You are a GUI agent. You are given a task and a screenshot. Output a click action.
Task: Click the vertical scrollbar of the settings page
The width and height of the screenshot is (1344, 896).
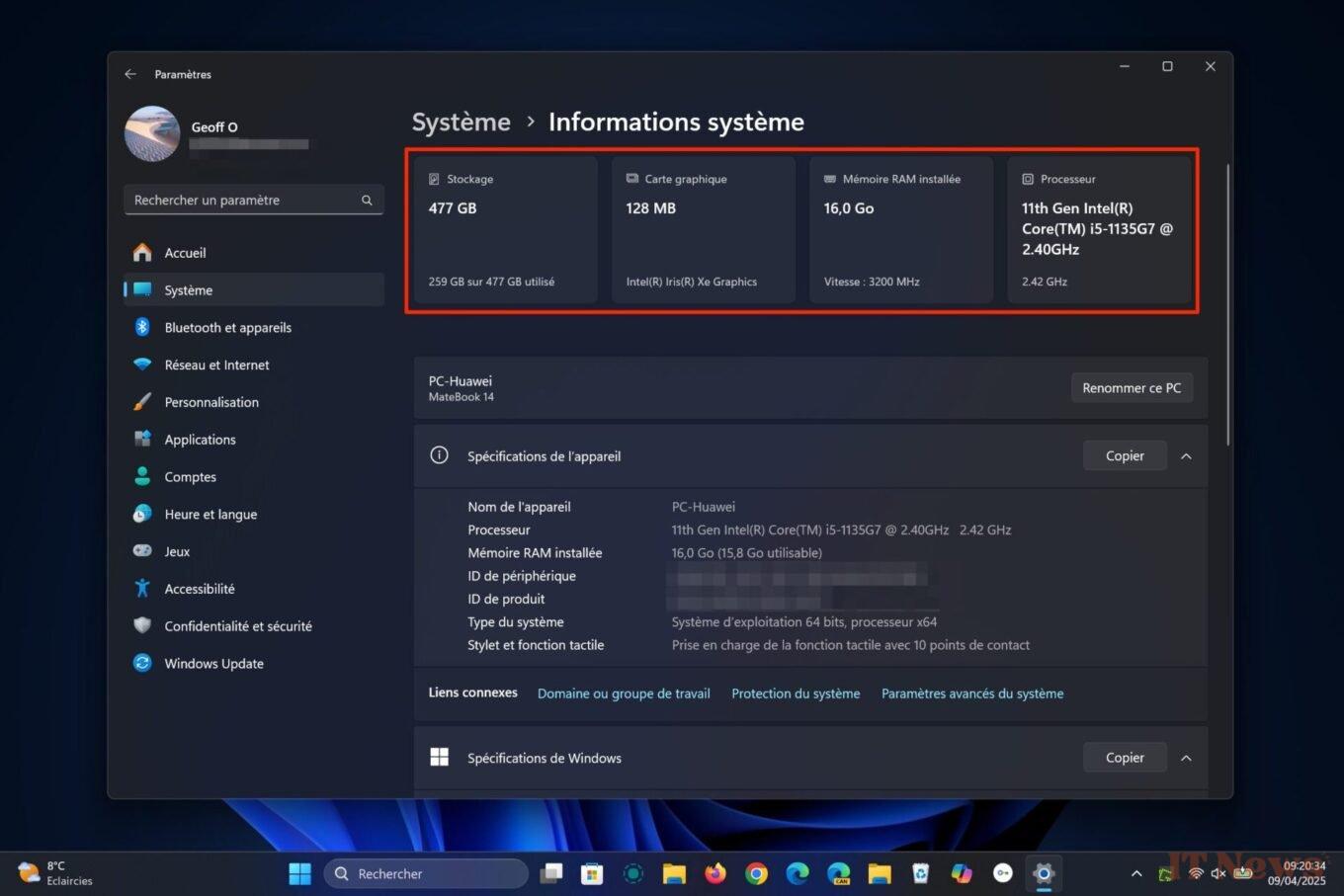[x=1227, y=304]
